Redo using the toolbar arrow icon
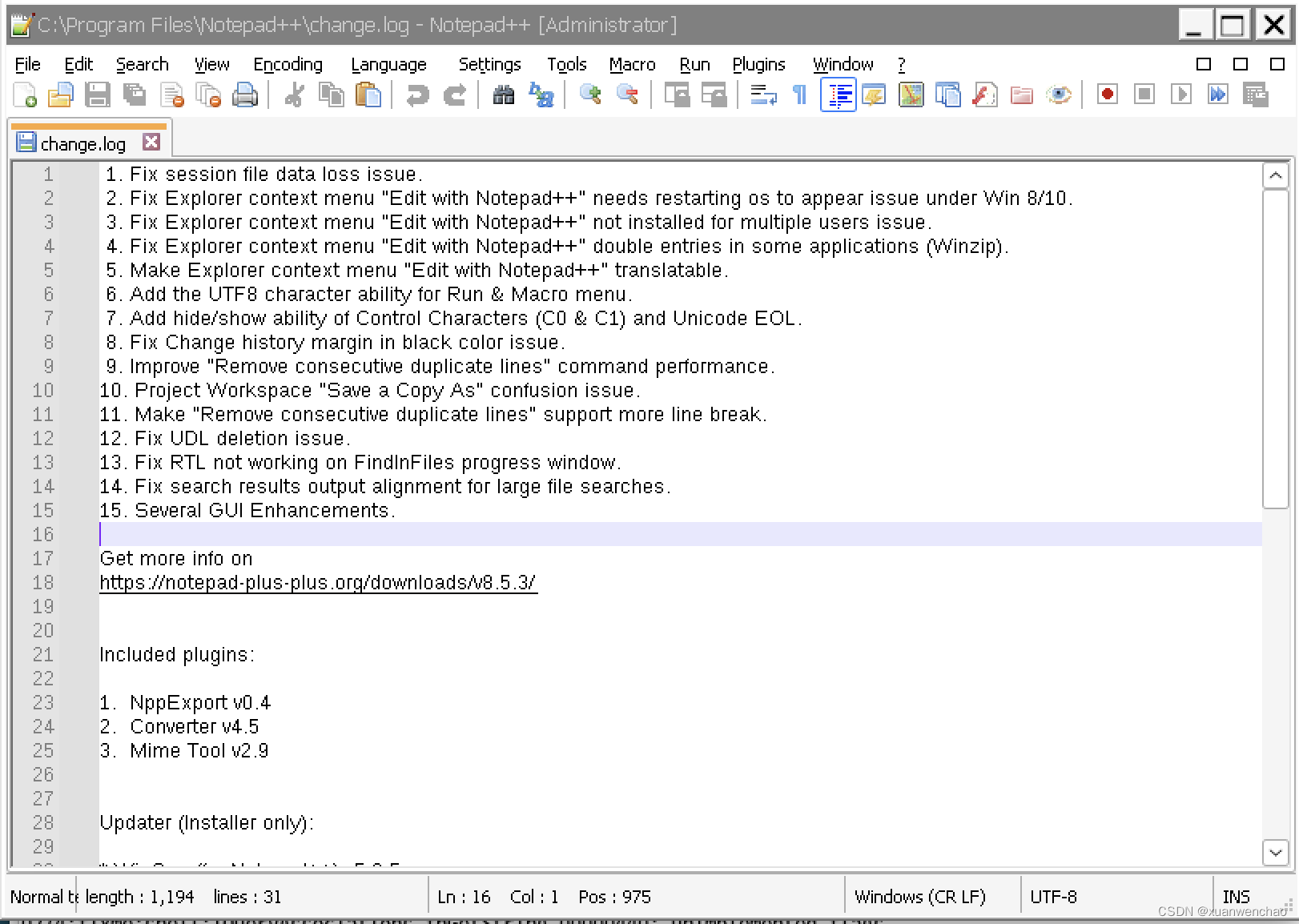Screen dimensions: 1299x924 point(454,95)
